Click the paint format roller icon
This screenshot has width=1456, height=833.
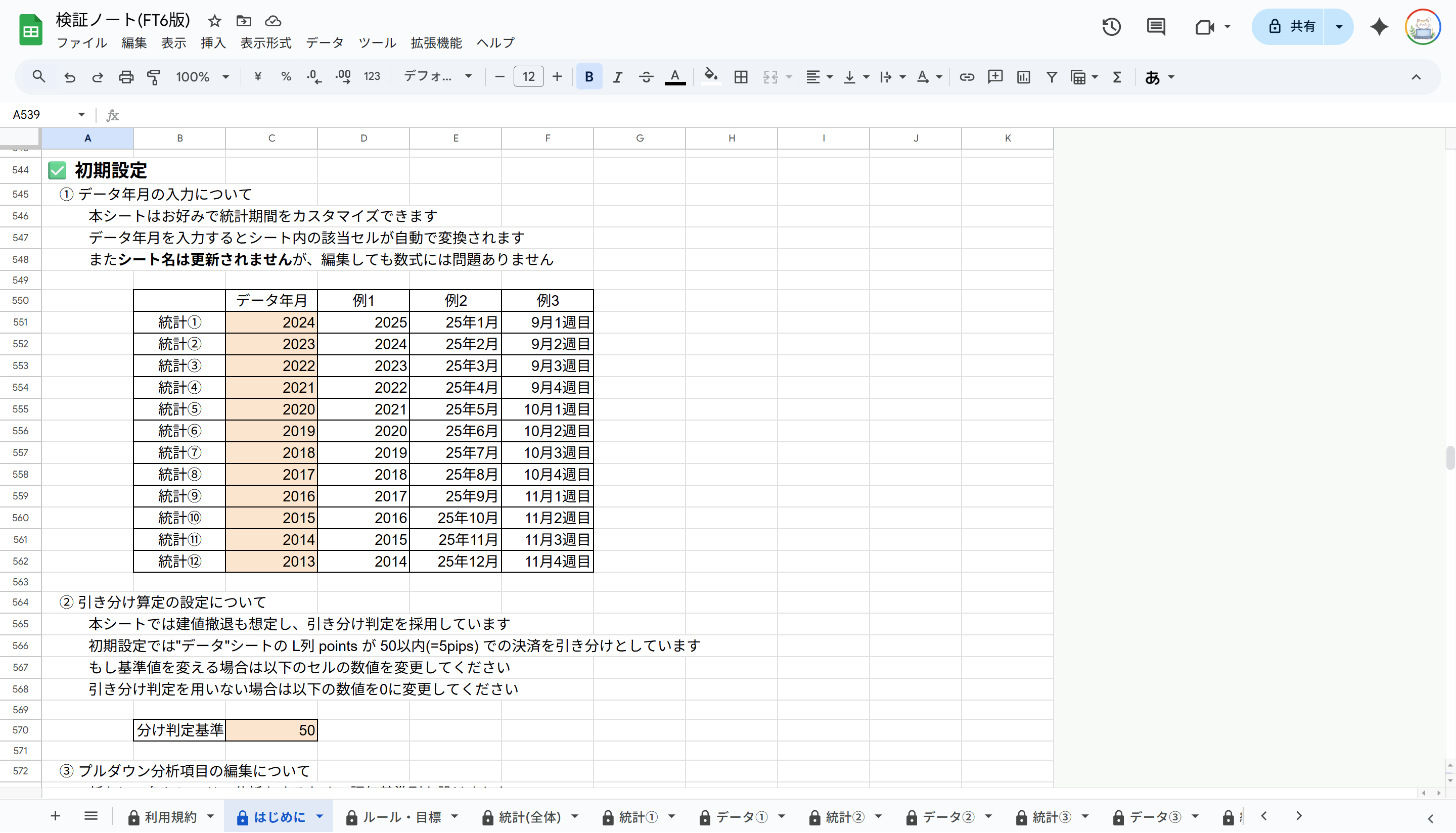click(154, 77)
